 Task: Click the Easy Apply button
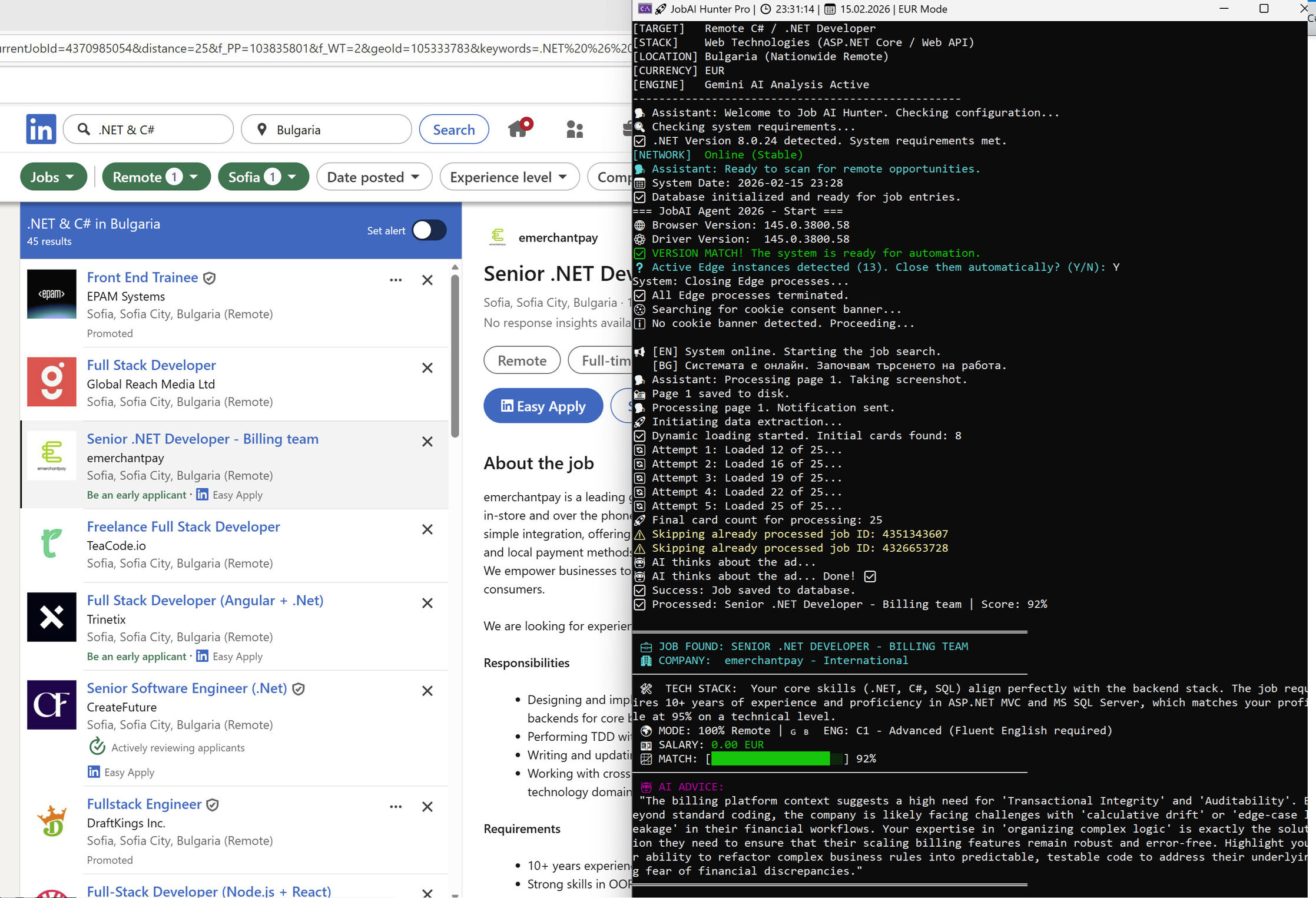click(543, 406)
